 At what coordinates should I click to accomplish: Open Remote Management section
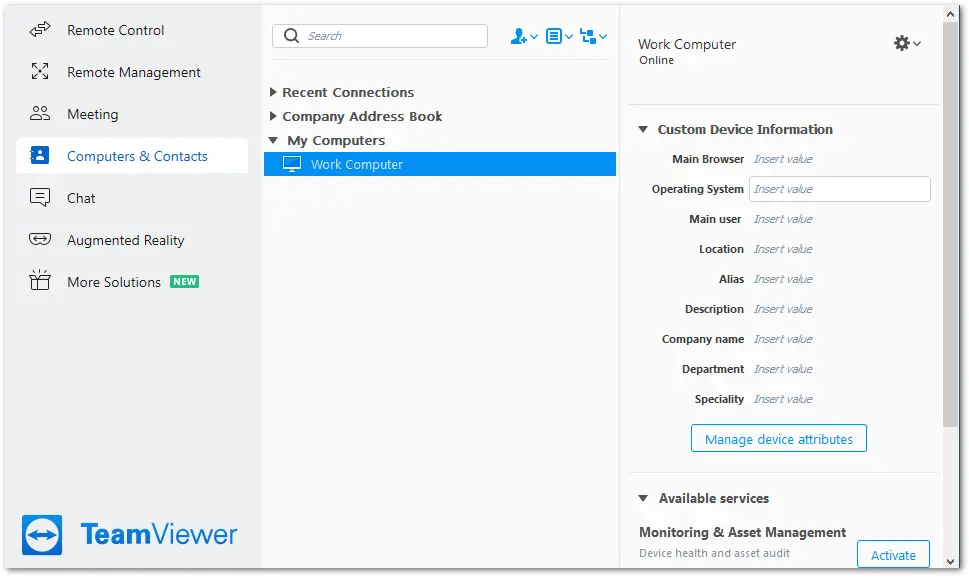coord(132,72)
